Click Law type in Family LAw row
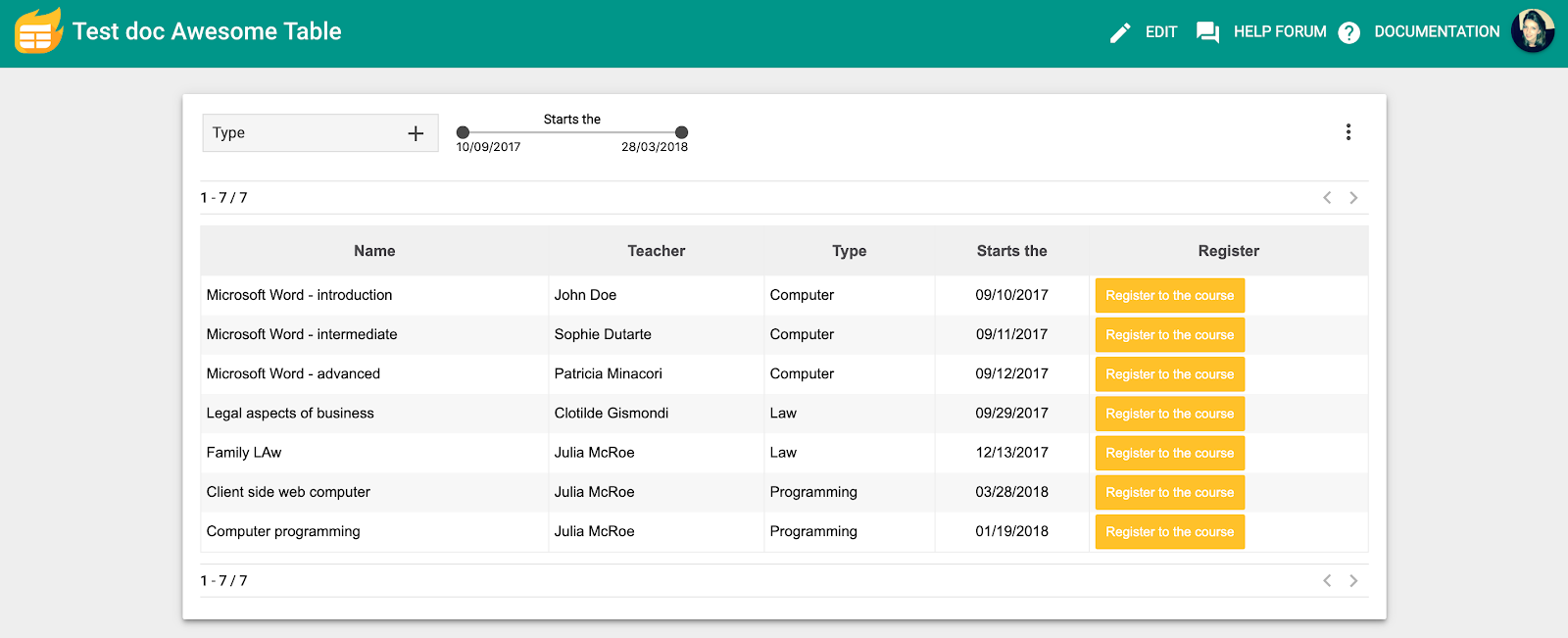 (783, 452)
